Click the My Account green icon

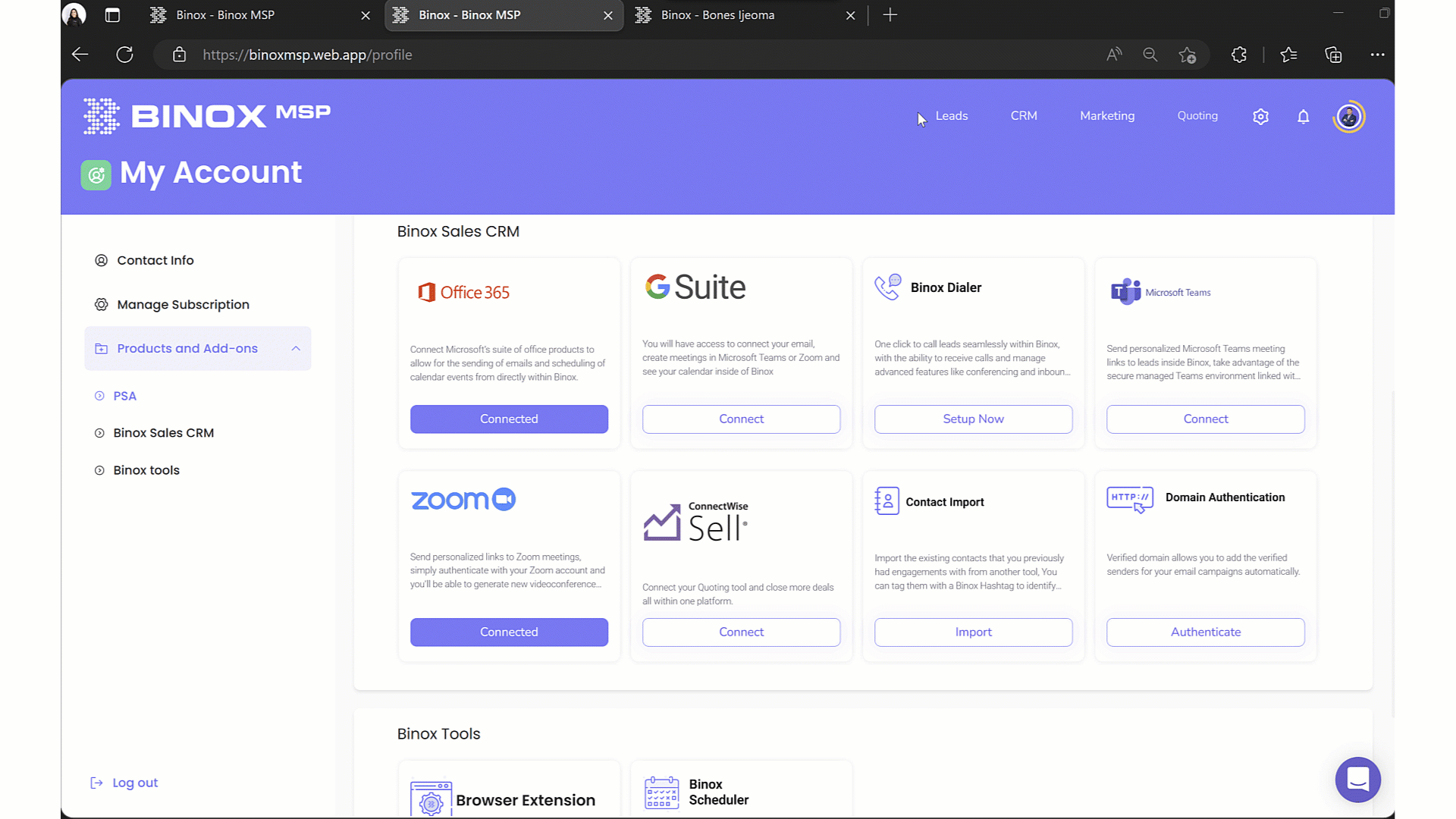[x=96, y=174]
